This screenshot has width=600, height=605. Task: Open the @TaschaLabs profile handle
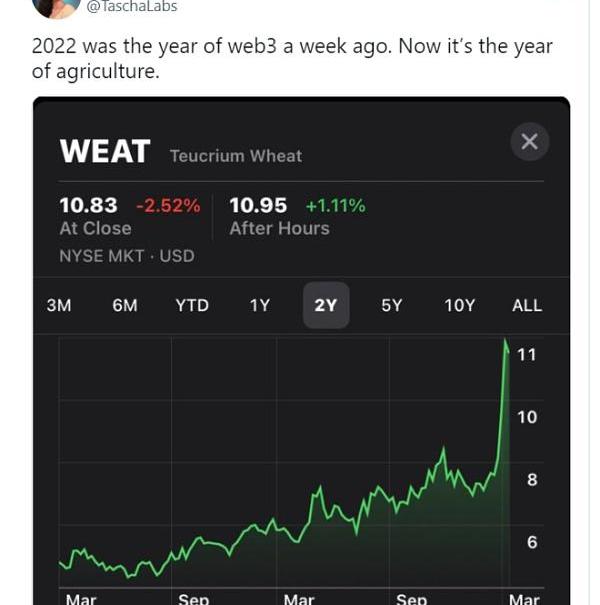[x=132, y=6]
